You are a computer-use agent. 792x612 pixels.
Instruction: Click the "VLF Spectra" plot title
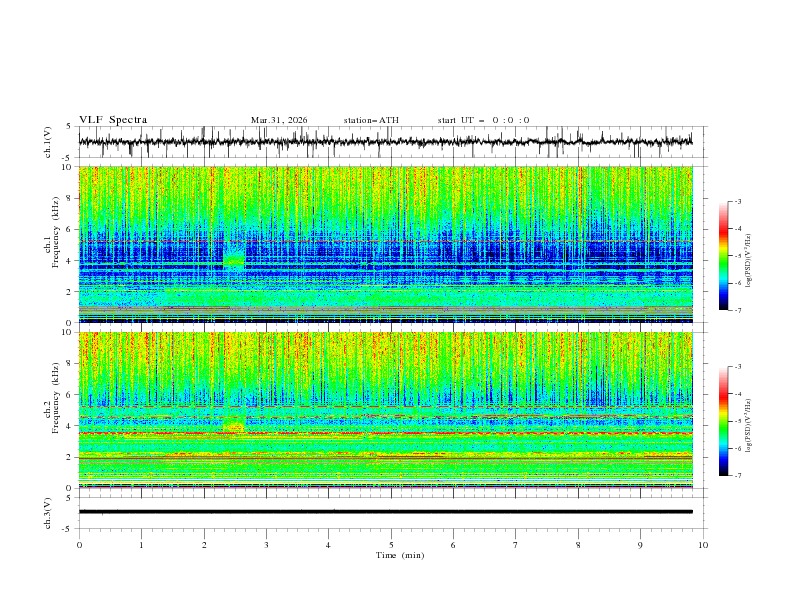(x=113, y=120)
